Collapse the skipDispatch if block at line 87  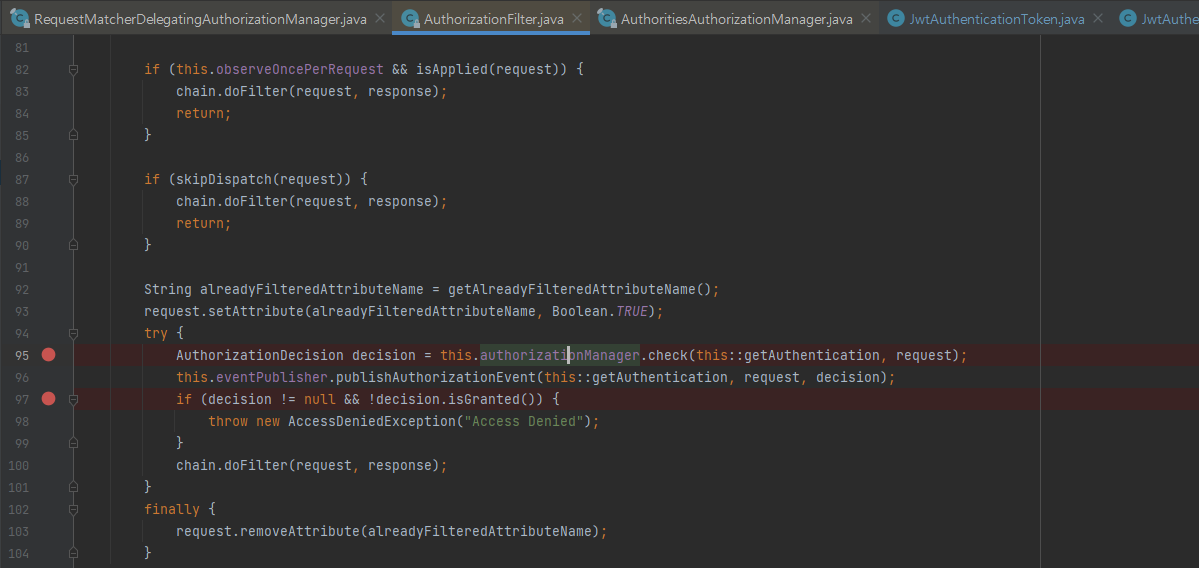pyautogui.click(x=73, y=180)
